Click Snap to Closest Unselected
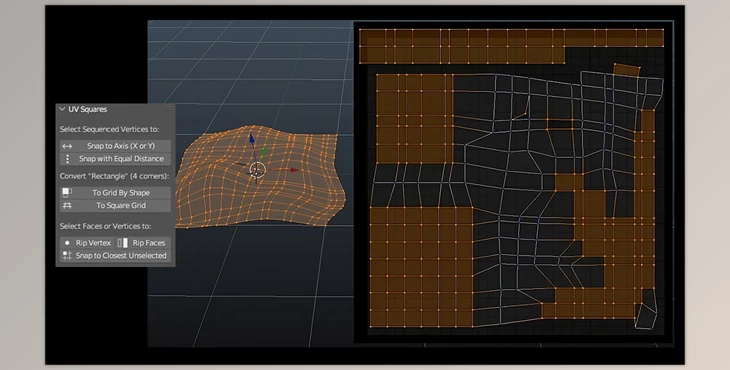This screenshot has height=370, width=730. (x=115, y=256)
